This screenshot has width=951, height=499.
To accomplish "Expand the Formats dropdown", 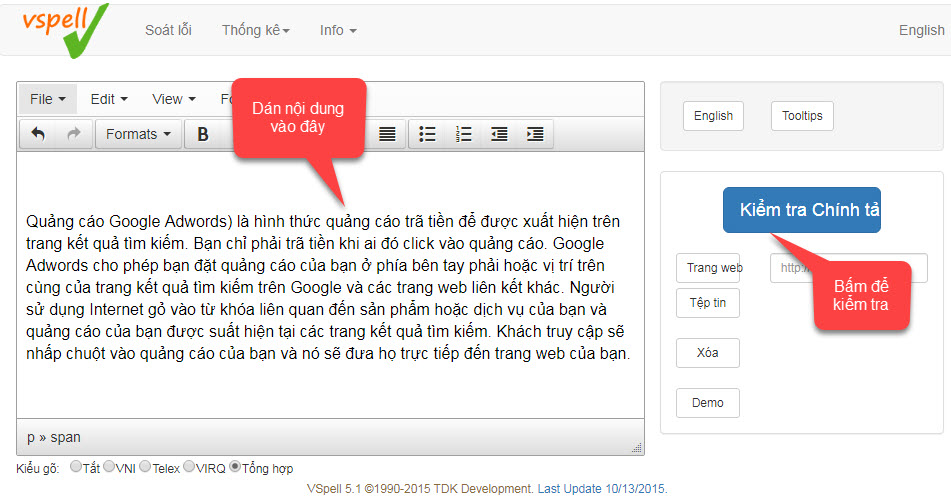I will tap(138, 134).
